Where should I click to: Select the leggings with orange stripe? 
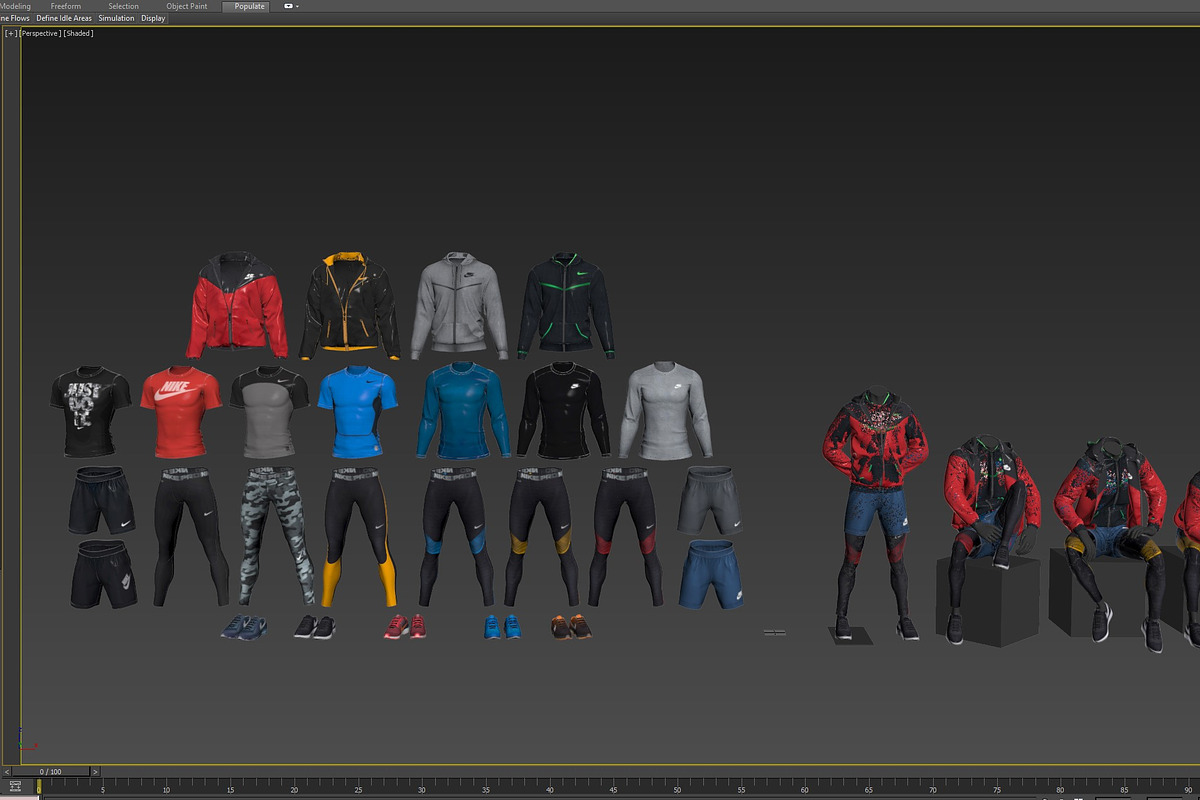[x=360, y=536]
